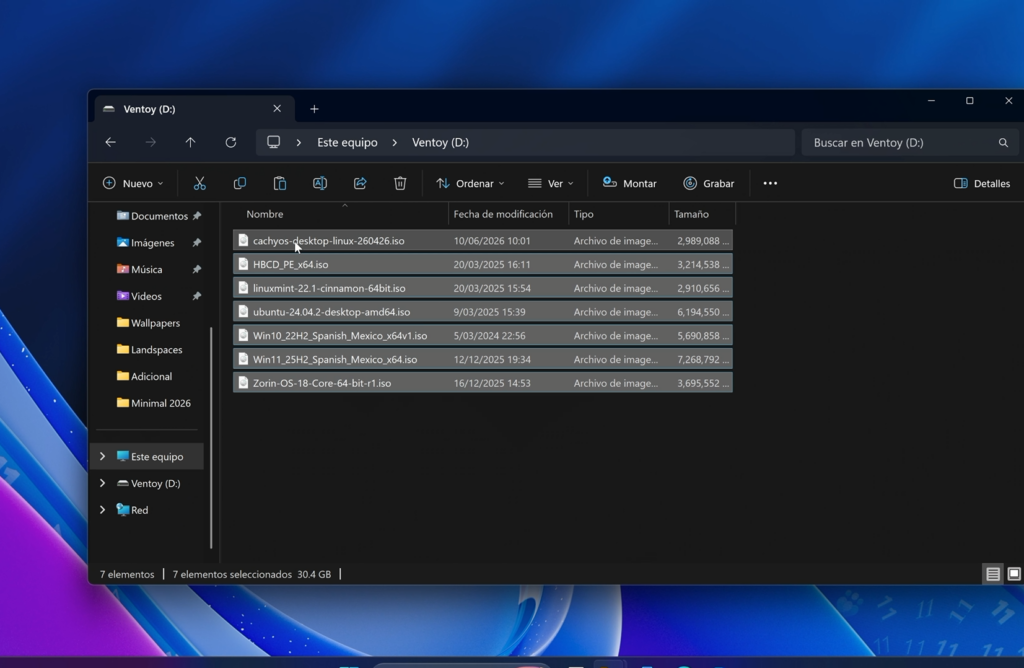Click the Cut scissors icon

point(200,183)
